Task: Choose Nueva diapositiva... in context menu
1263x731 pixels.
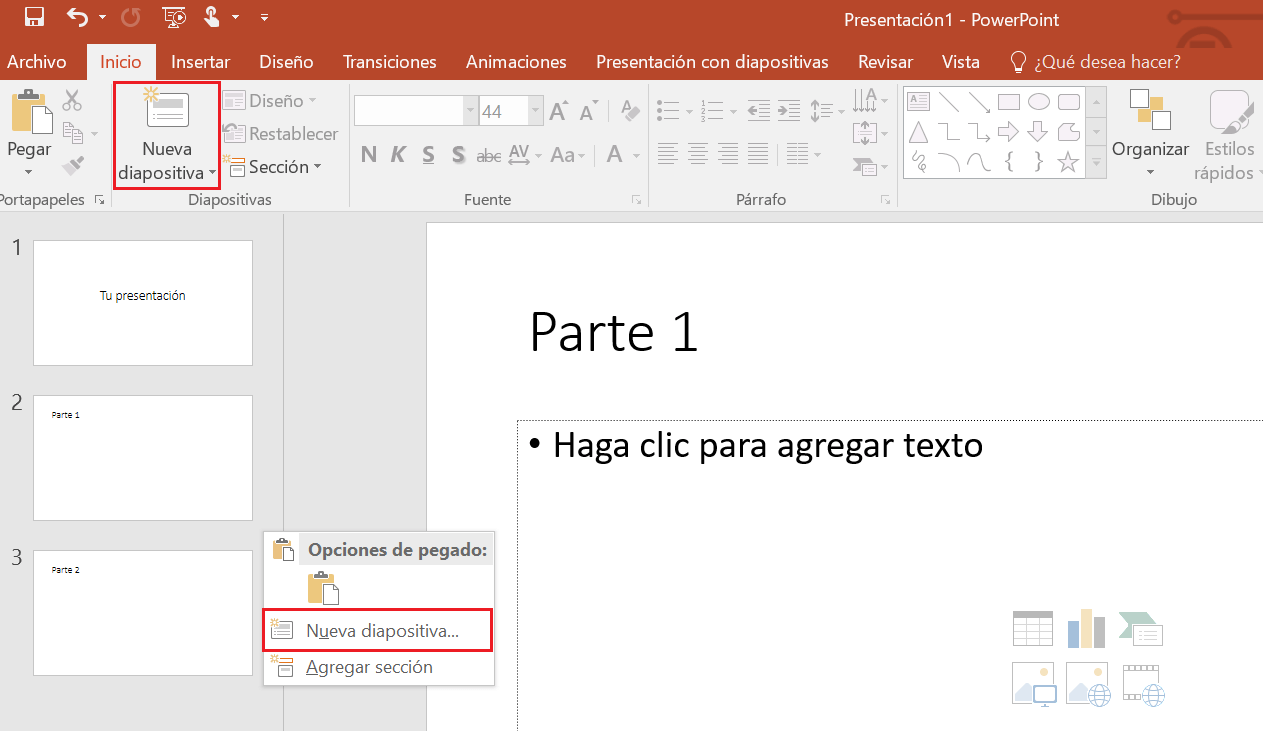Action: pos(378,631)
